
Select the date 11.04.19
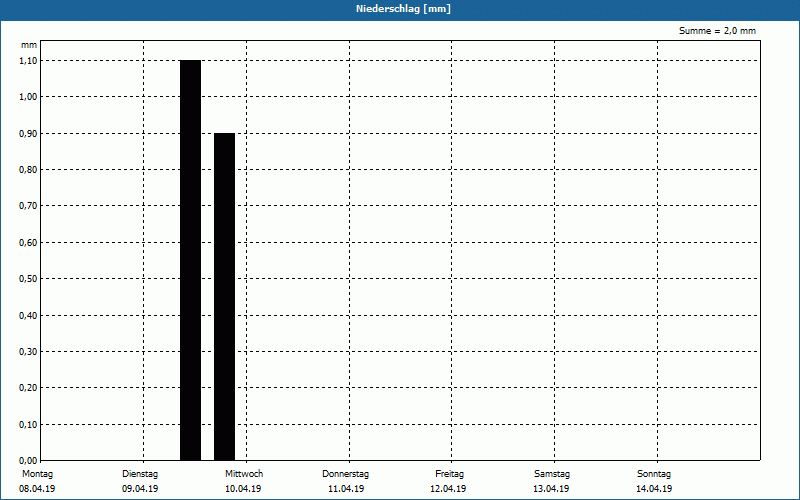point(346,489)
